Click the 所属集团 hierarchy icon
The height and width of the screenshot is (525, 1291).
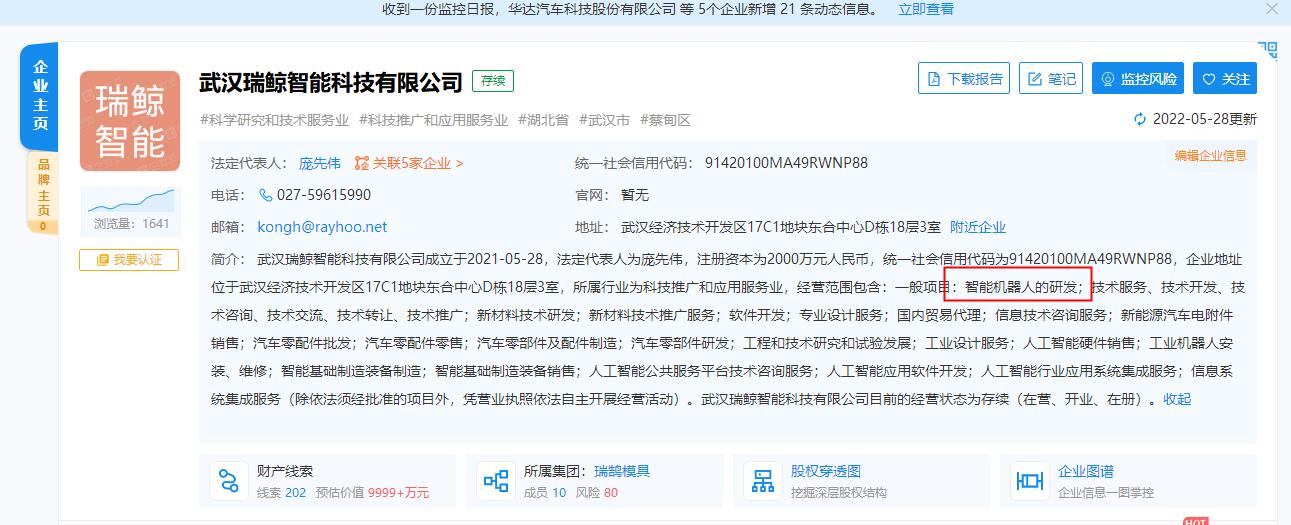[496, 481]
